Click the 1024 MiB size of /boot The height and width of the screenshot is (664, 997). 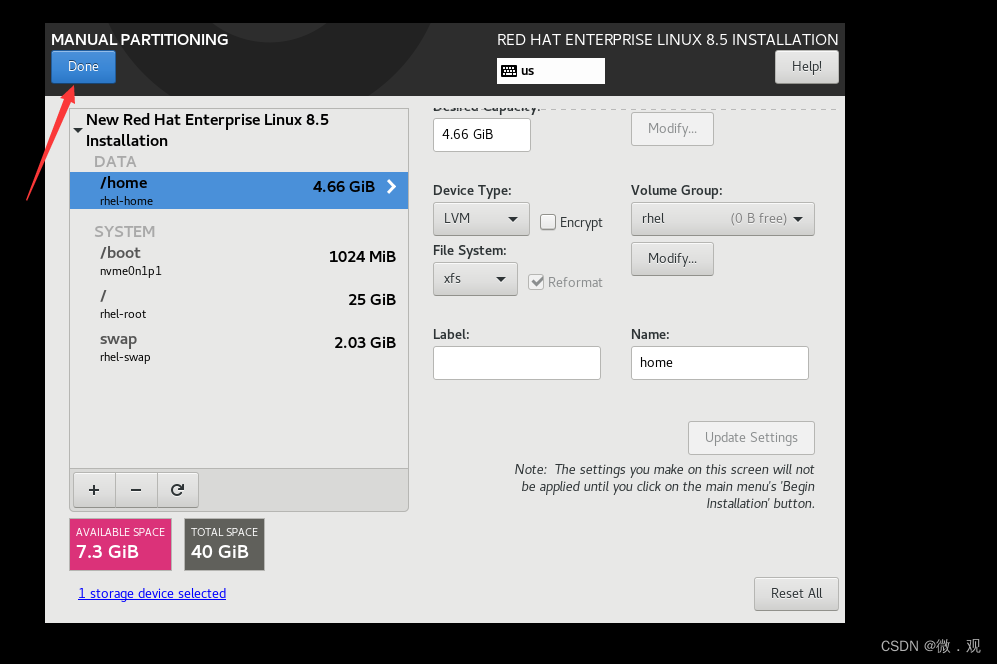click(x=362, y=257)
